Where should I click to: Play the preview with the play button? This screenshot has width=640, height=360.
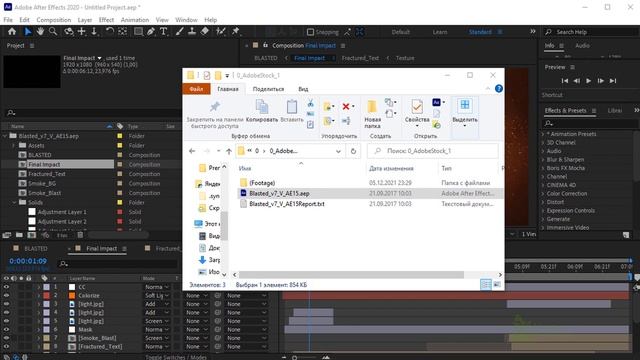coord(589,81)
